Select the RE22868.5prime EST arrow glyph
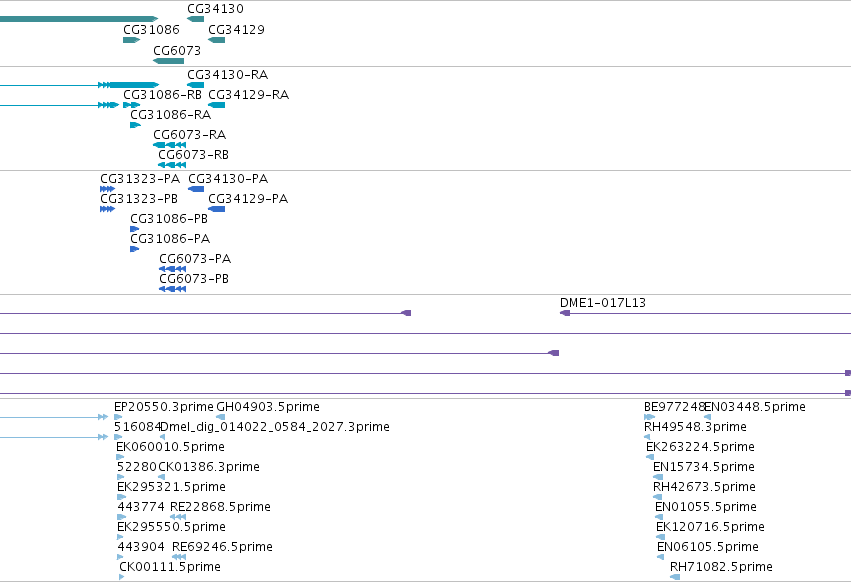The image size is (851, 582). (x=178, y=517)
